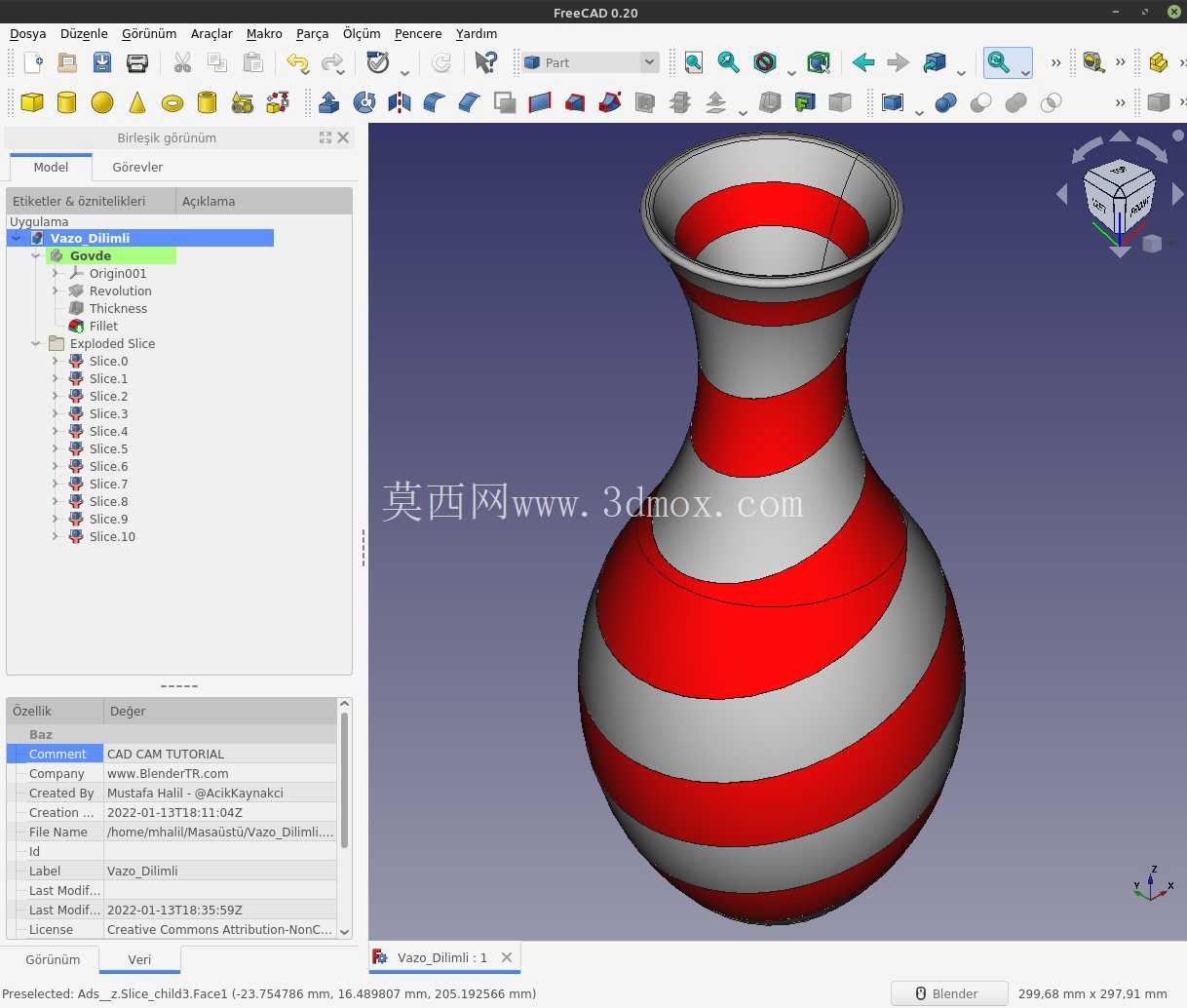
Task: Create a torus primitive
Action: click(x=172, y=102)
